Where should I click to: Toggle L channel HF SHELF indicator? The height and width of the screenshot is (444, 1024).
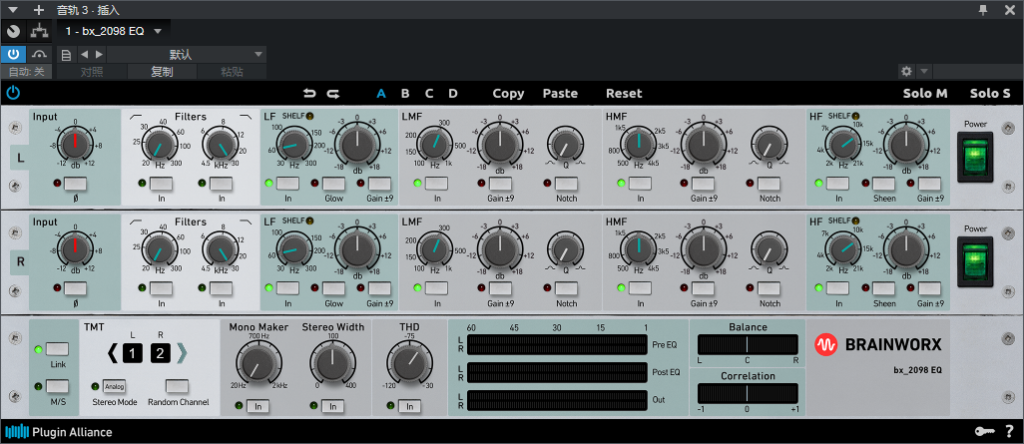856,117
